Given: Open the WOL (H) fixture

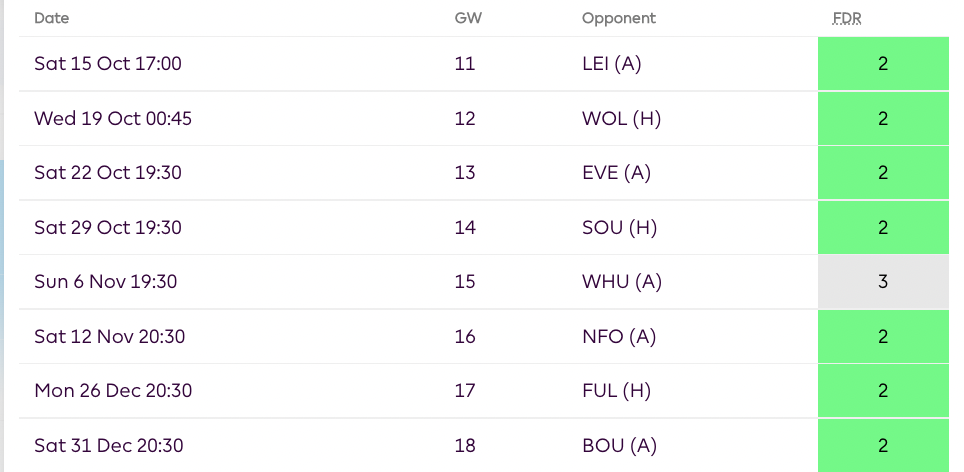Looking at the screenshot, I should point(621,118).
